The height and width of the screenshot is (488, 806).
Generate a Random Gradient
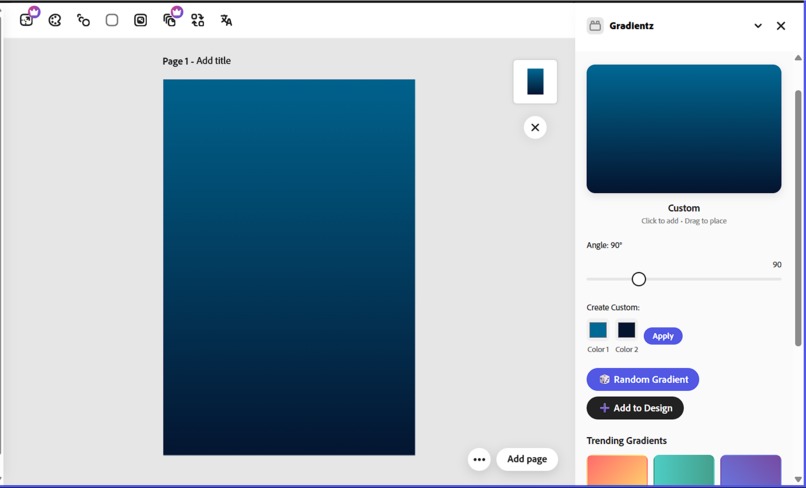pyautogui.click(x=643, y=379)
